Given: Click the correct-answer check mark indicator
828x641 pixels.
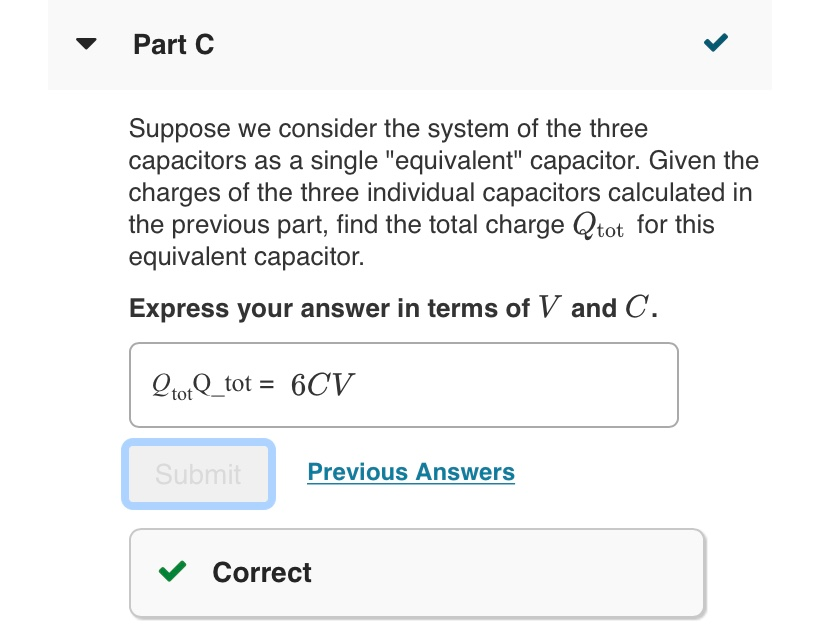Looking at the screenshot, I should point(171,571).
